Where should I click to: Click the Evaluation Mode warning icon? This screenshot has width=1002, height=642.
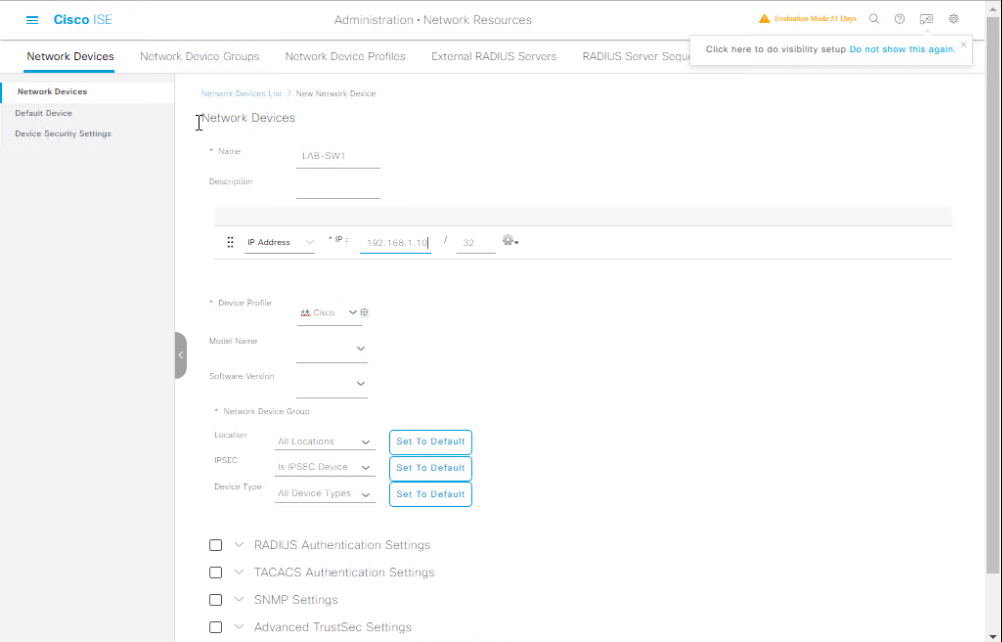(764, 19)
